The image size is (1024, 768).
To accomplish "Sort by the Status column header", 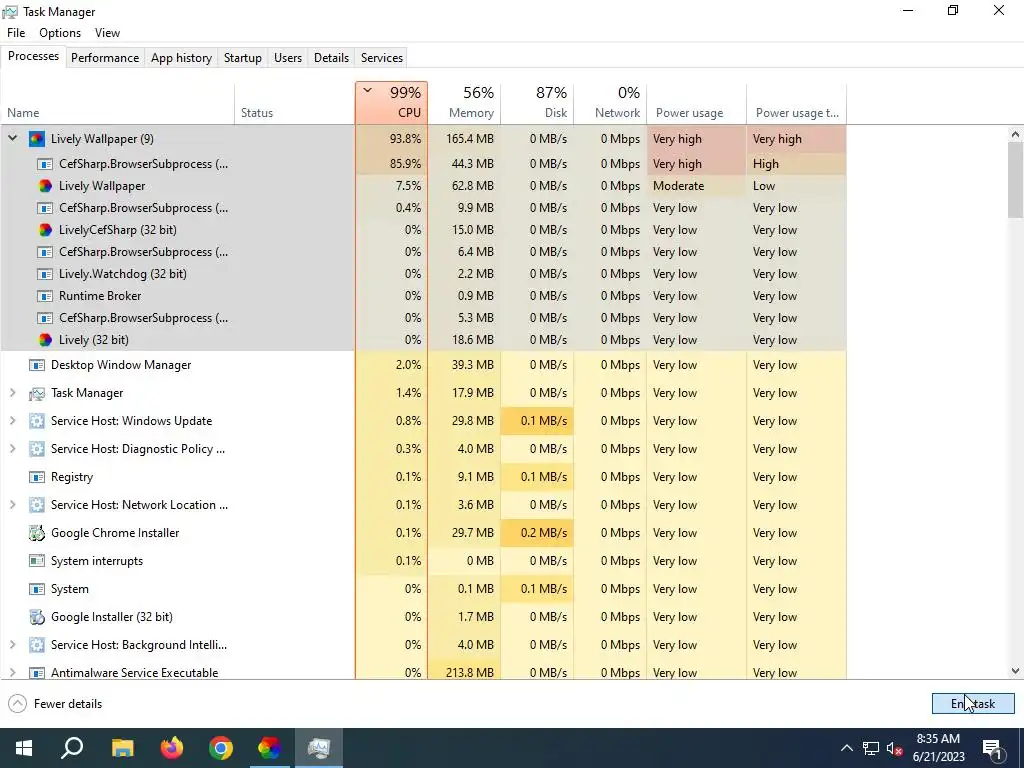I will (x=295, y=103).
